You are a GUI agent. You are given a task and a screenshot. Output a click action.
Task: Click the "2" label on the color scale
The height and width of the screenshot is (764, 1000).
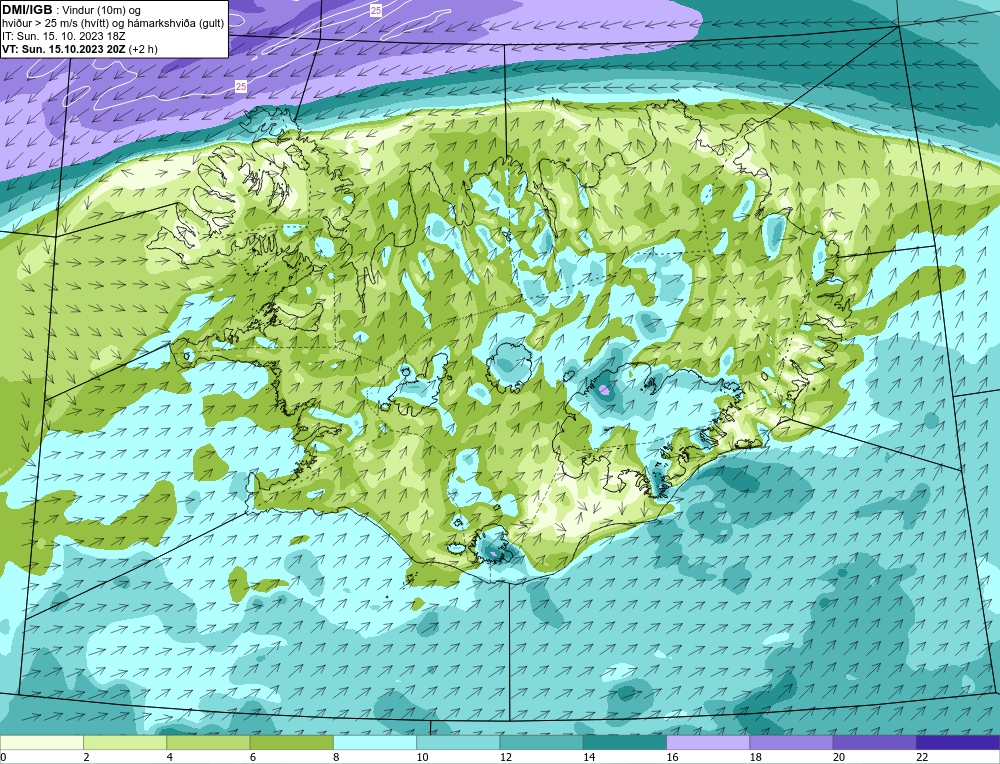[x=86, y=757]
